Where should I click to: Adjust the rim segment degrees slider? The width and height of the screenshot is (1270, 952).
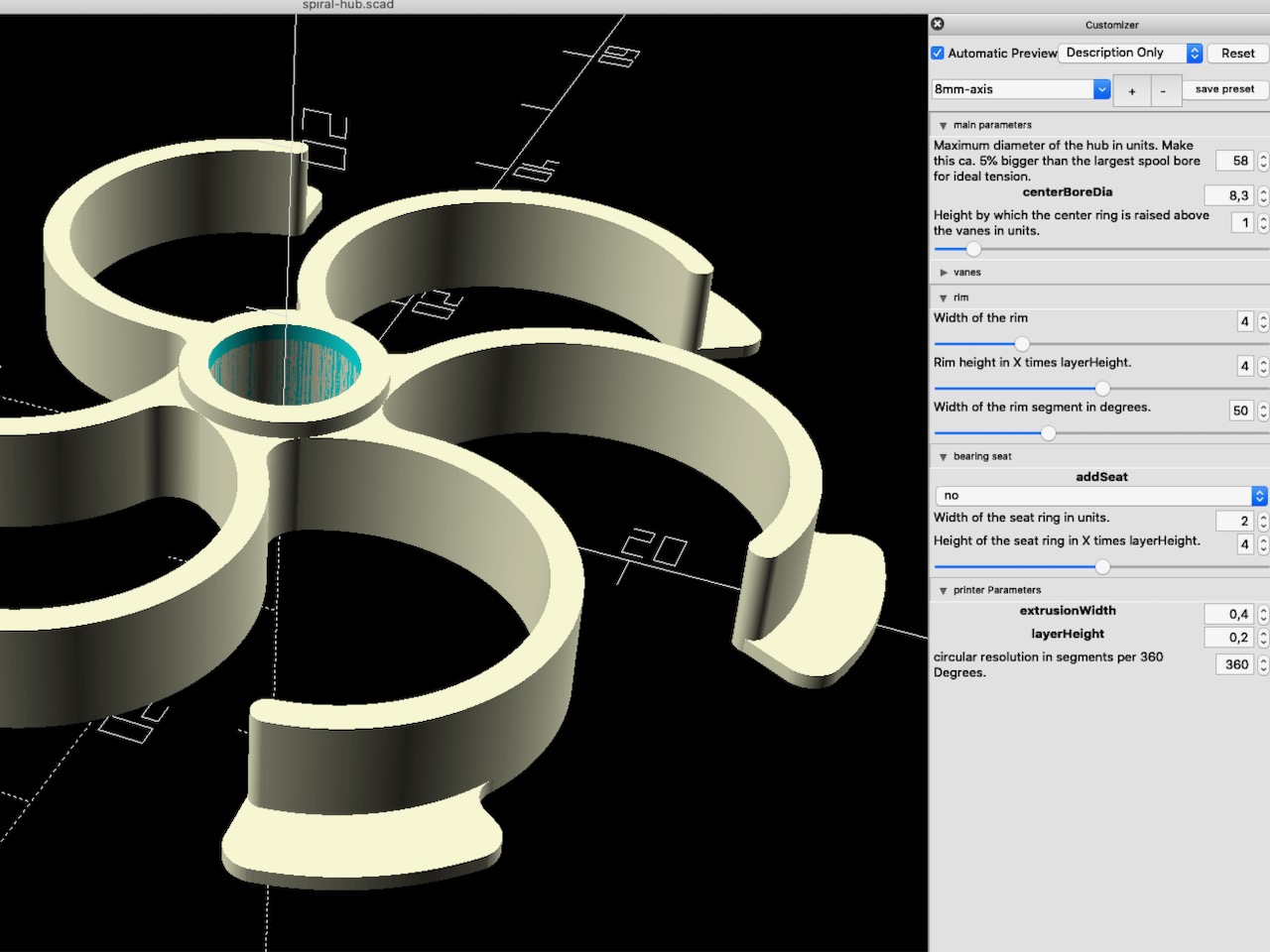(1048, 432)
